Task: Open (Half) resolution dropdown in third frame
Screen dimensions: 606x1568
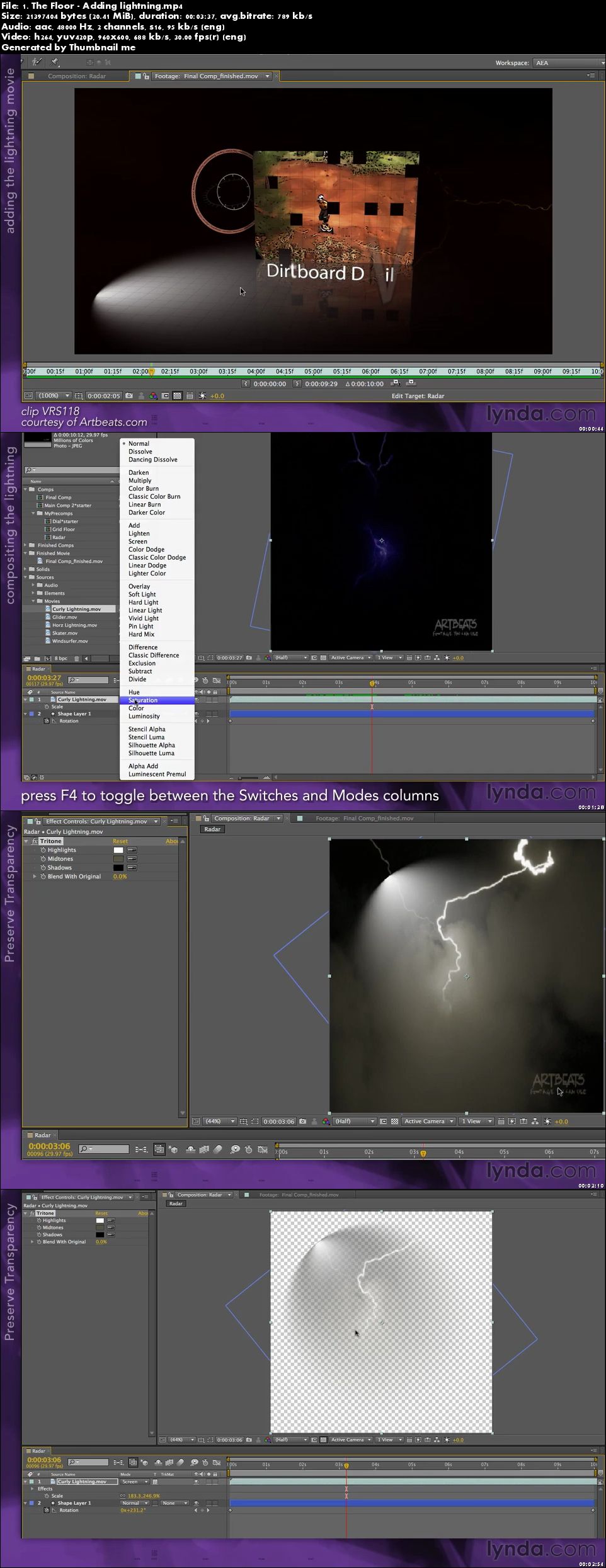Action: pos(355,1122)
